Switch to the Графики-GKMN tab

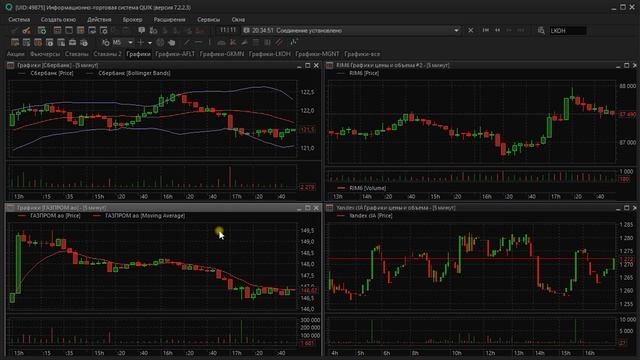[x=222, y=54]
